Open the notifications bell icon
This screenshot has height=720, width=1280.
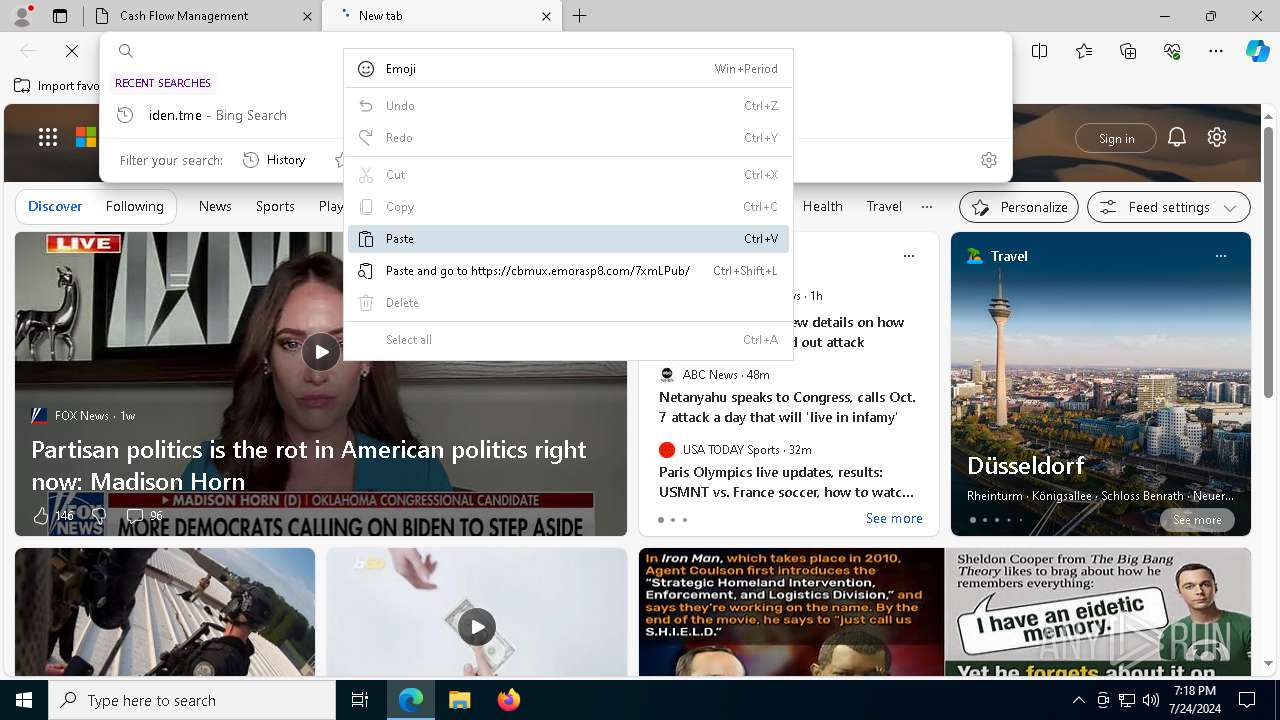tap(1177, 138)
